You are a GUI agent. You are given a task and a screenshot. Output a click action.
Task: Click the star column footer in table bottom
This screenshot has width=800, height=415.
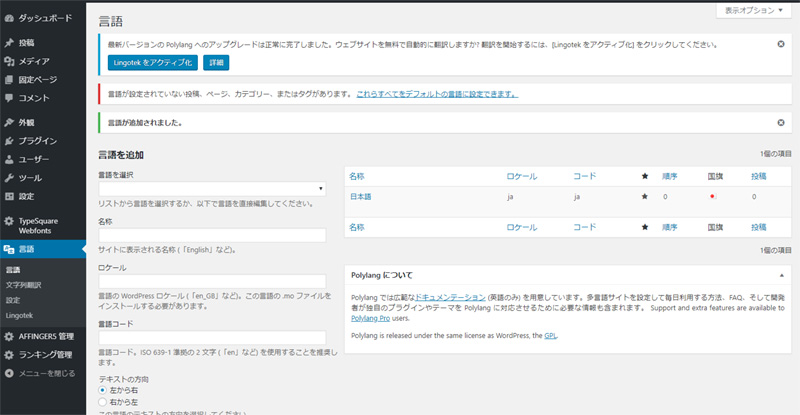pos(644,227)
